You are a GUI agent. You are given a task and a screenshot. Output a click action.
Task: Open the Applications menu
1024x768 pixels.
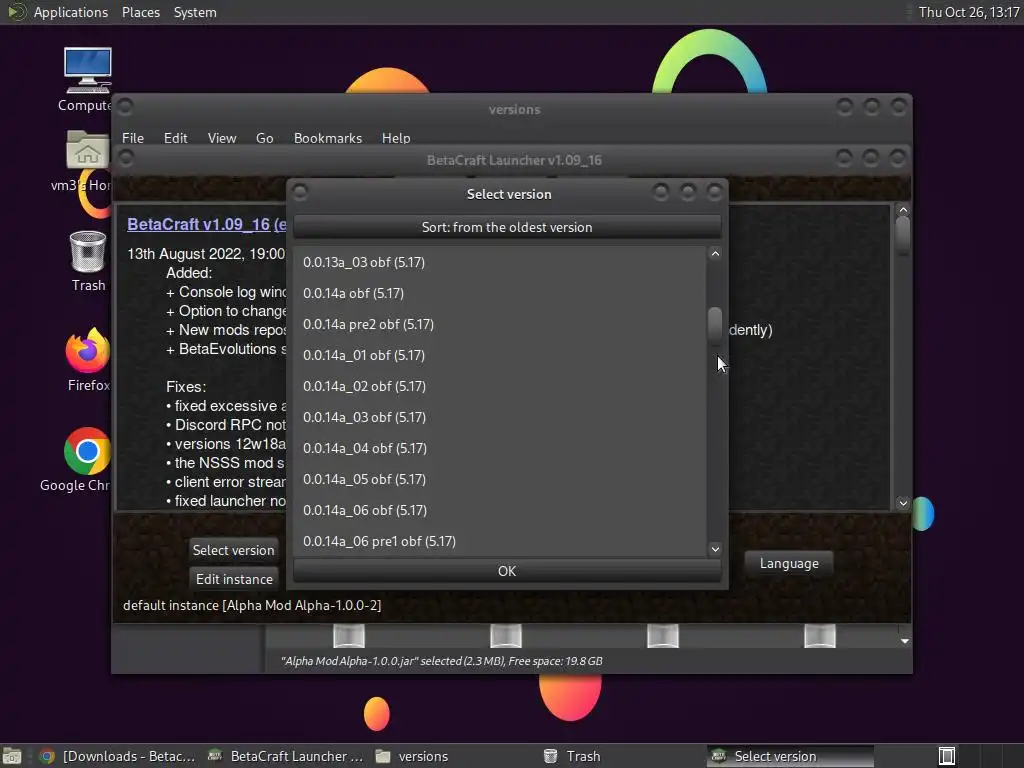pyautogui.click(x=71, y=12)
